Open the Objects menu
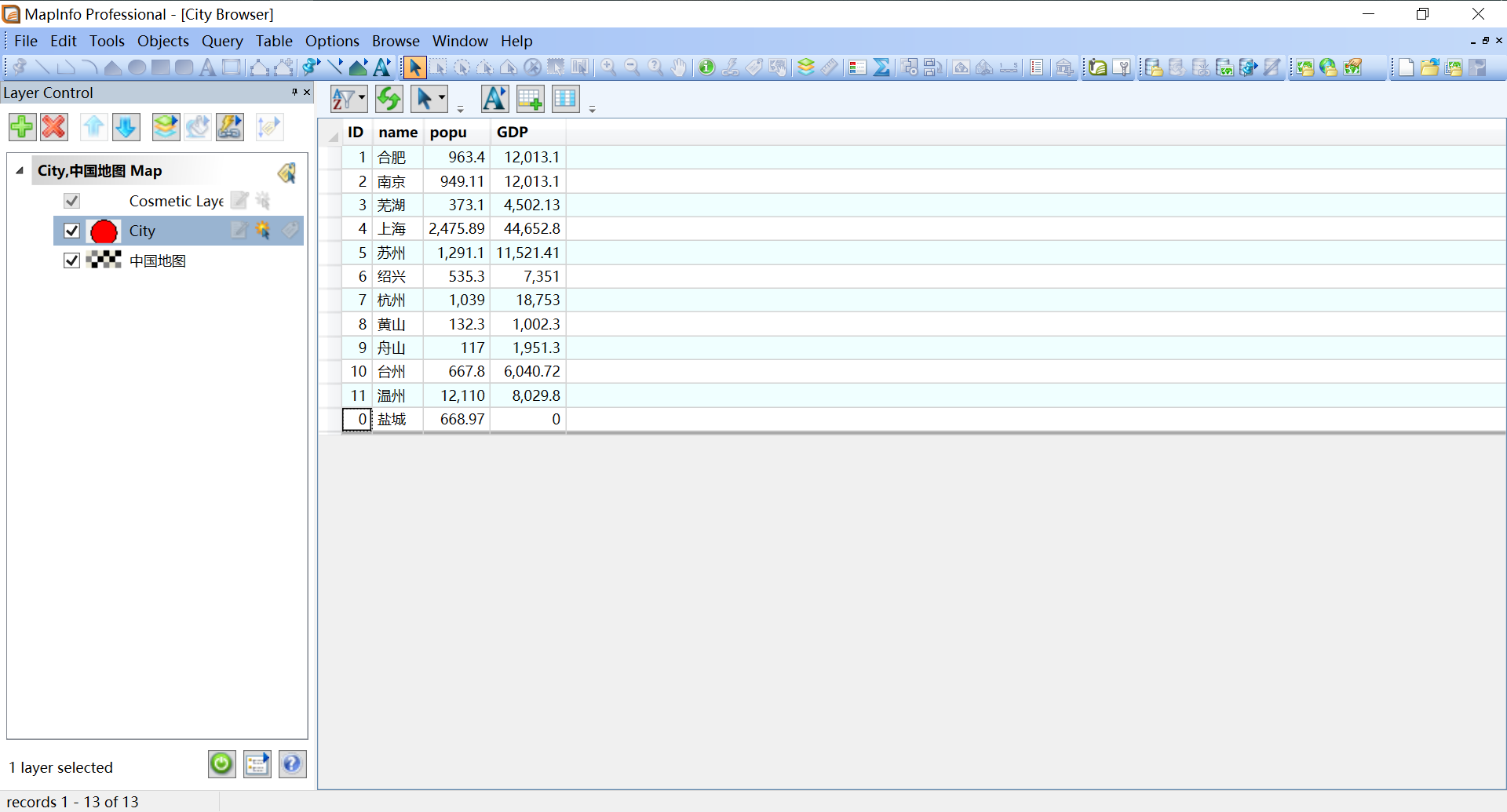This screenshot has height=812, width=1507. tap(163, 41)
